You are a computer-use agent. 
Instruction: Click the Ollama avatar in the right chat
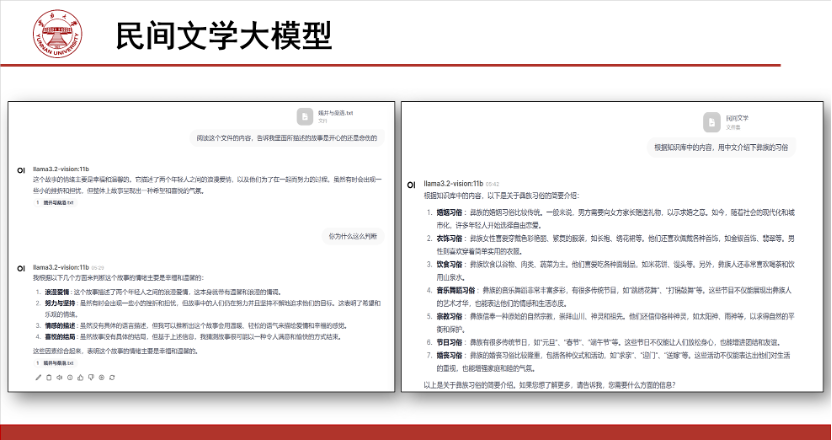coord(412,185)
